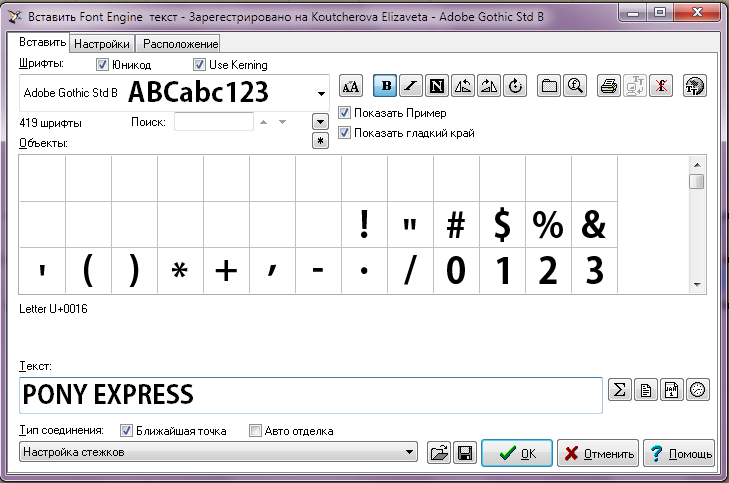Click the clock icon beside text field
The width and height of the screenshot is (729, 483).
pos(698,392)
